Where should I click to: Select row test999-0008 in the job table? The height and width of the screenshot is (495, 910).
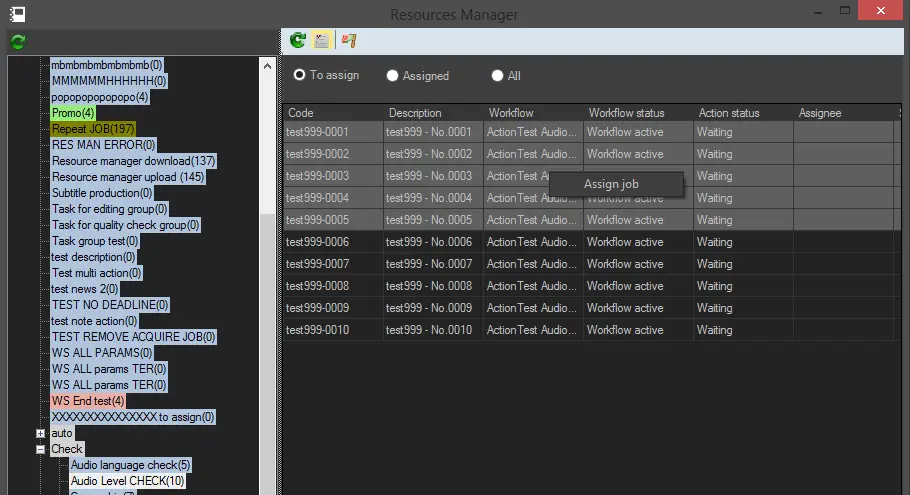coord(318,286)
